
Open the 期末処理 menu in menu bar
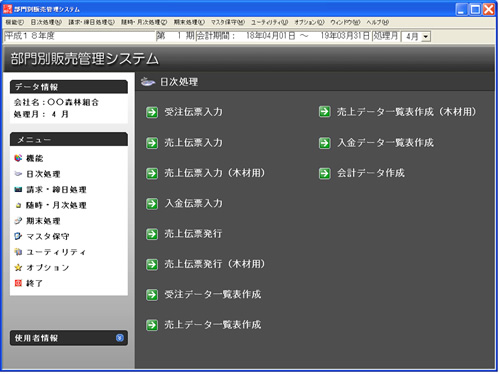[189, 22]
